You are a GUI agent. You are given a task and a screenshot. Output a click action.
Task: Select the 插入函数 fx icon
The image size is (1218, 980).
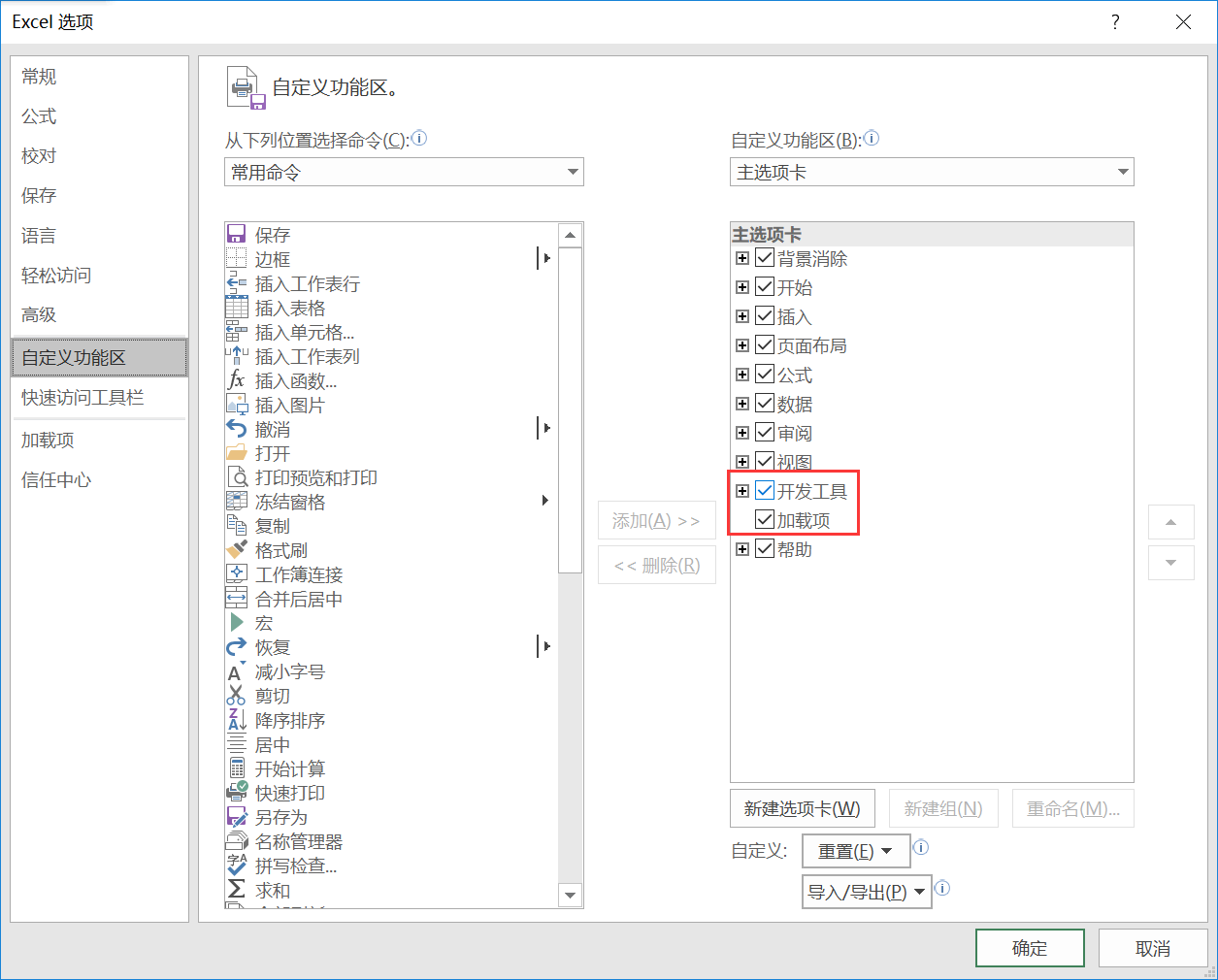click(x=236, y=380)
